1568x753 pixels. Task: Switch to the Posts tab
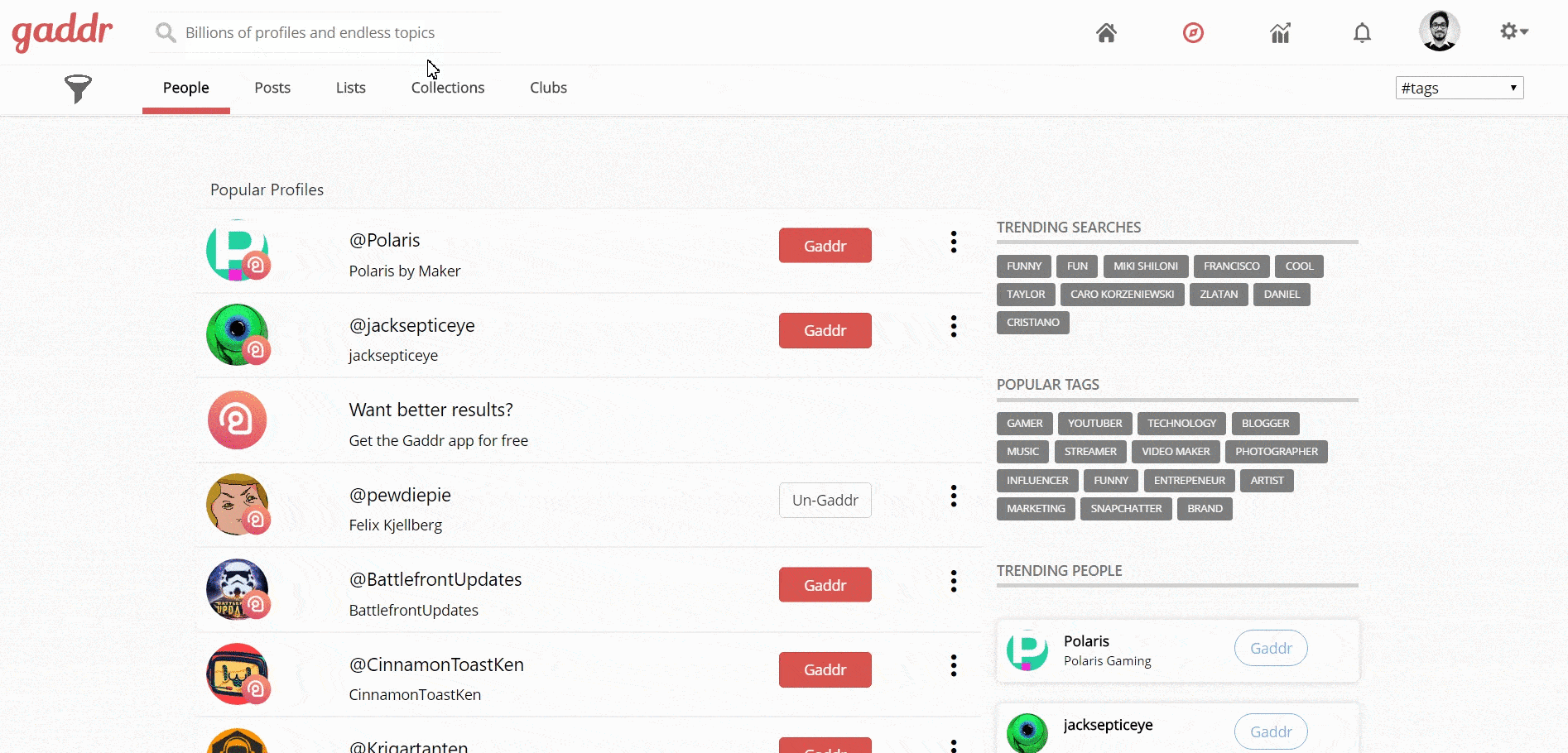(272, 88)
